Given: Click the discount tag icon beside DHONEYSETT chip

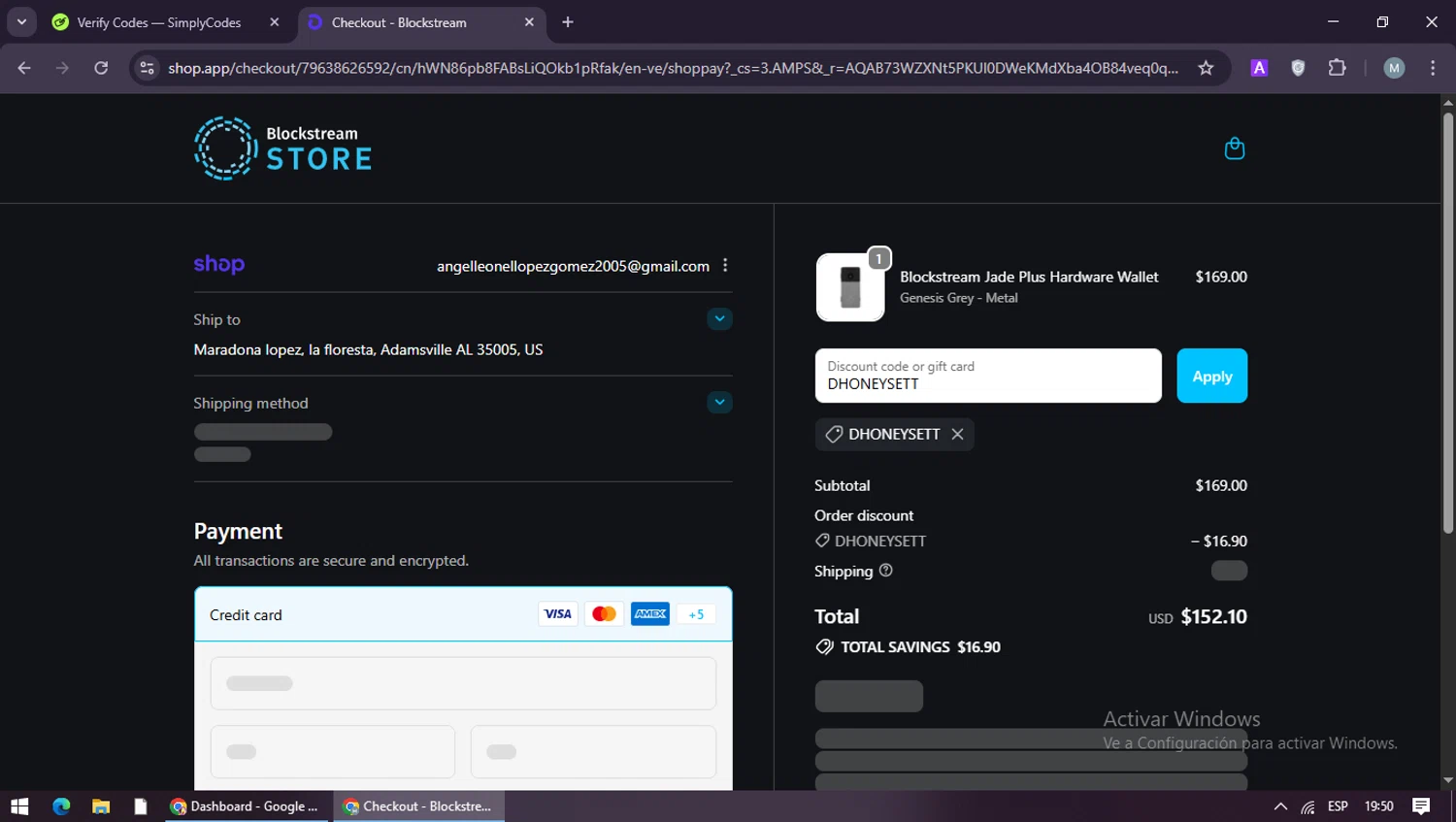Looking at the screenshot, I should 833,434.
